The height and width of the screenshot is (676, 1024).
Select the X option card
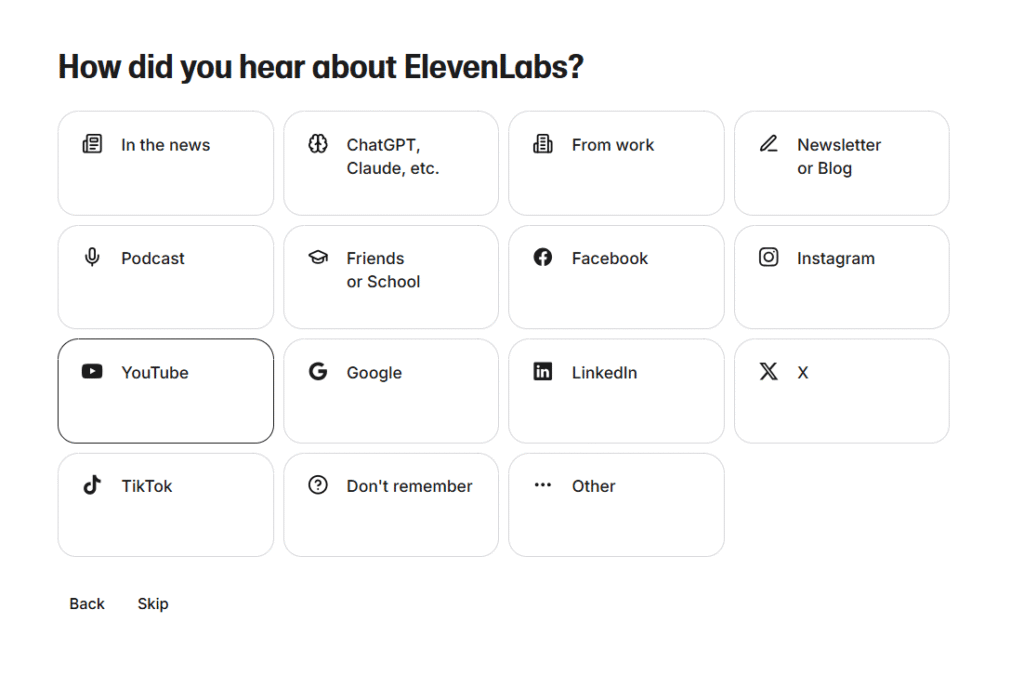pos(841,391)
